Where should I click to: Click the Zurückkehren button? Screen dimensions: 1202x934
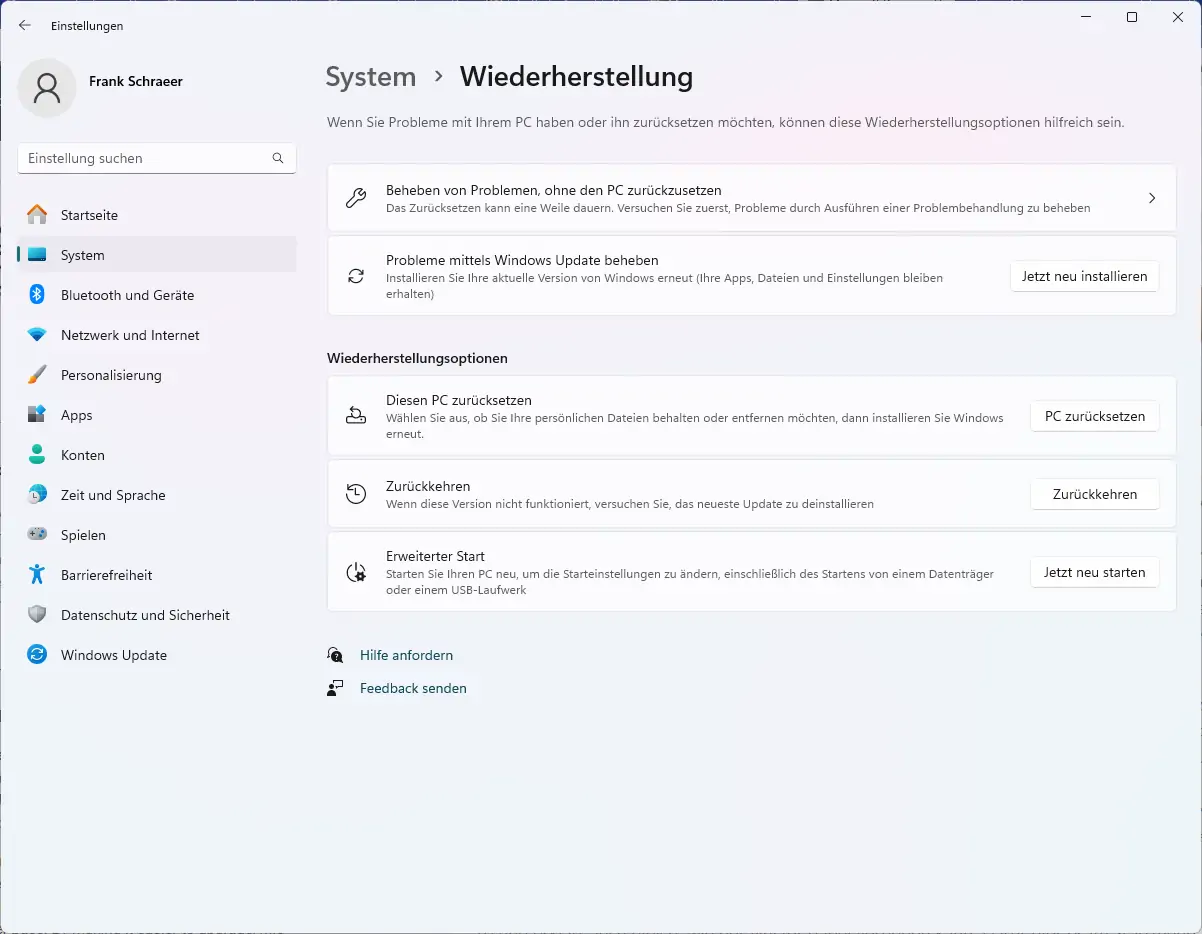[1095, 494]
